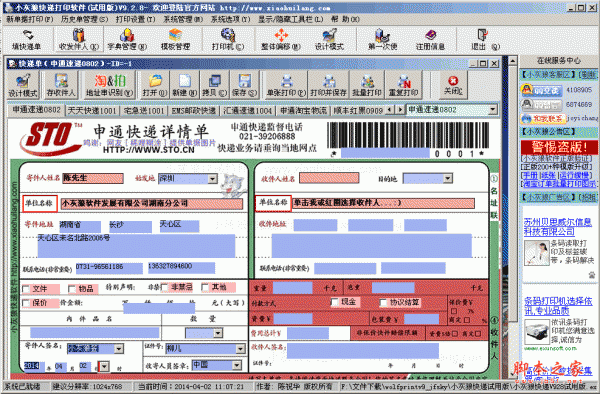The image size is (600, 394).
Task: Open the 打印设置 menu
Action: coord(135,19)
